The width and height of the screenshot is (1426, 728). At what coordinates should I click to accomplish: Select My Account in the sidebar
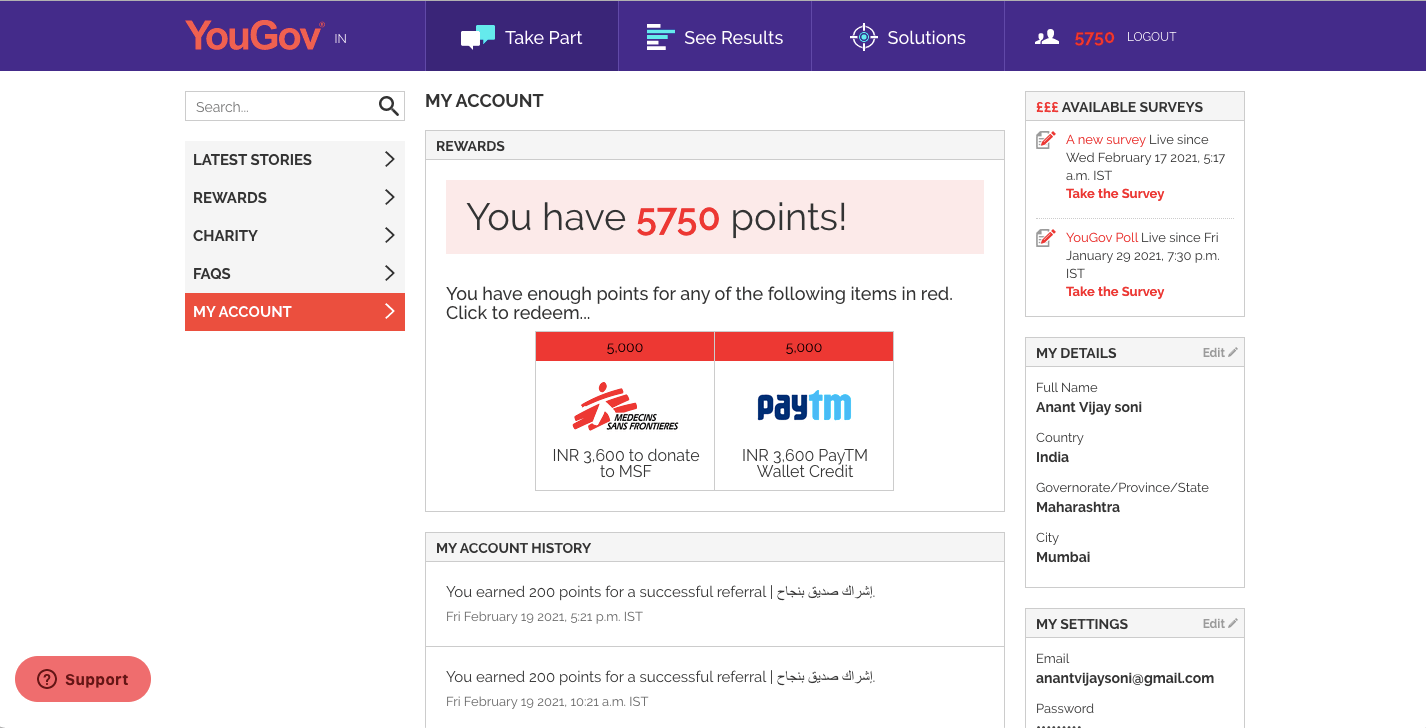coord(295,311)
